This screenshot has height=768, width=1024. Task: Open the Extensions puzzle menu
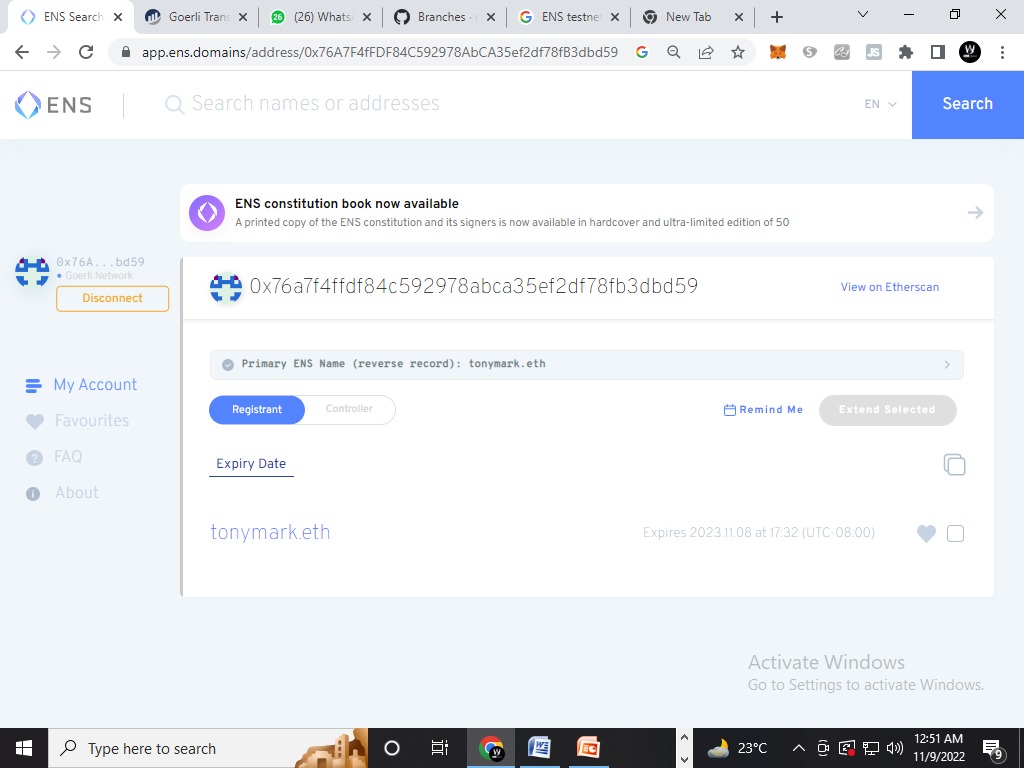pos(906,52)
